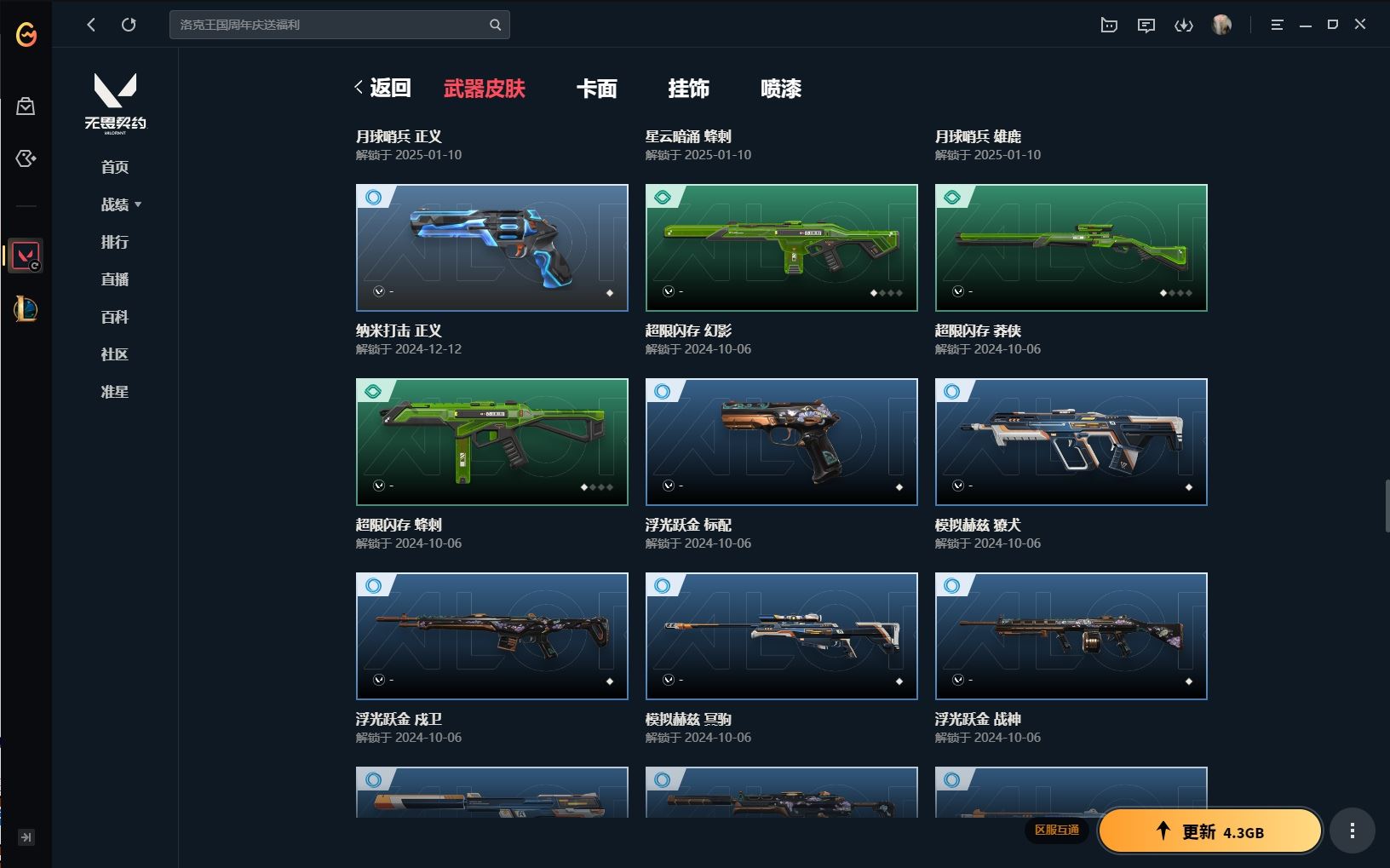Image resolution: width=1390 pixels, height=868 pixels.
Task: Click the 星云暗涌 蜂刺 skin name
Action: [x=688, y=136]
